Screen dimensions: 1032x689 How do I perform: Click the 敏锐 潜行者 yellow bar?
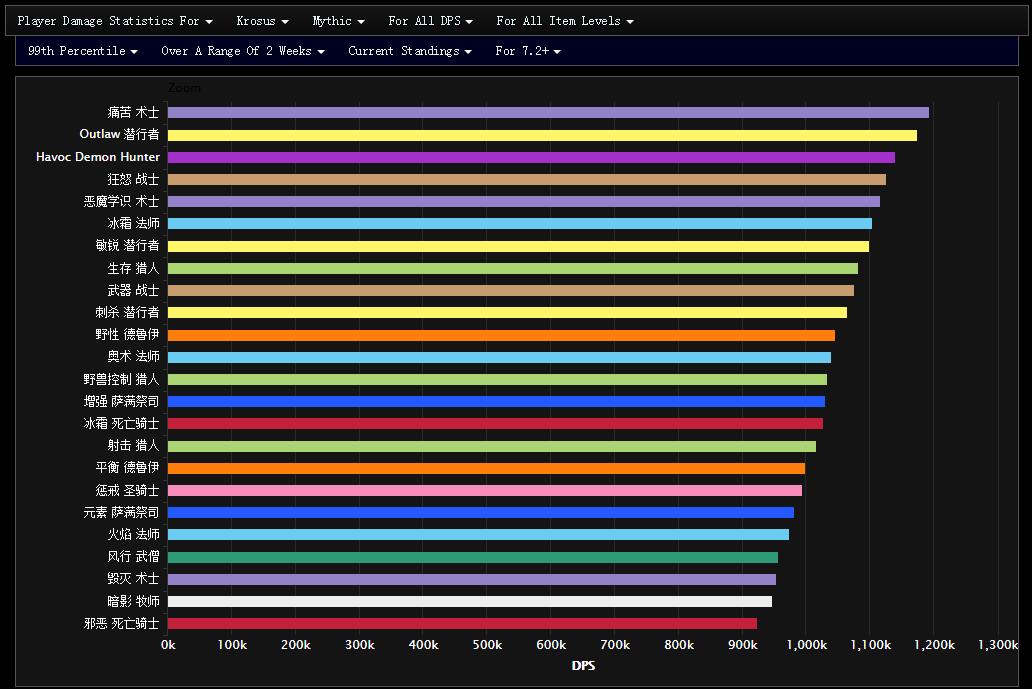coord(519,246)
